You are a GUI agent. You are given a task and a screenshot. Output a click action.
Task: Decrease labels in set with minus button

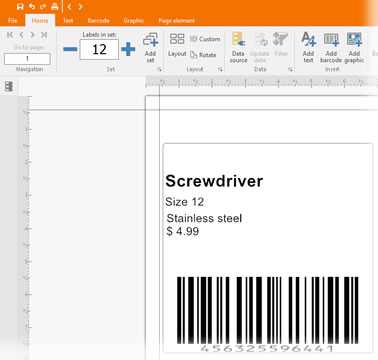coord(70,49)
